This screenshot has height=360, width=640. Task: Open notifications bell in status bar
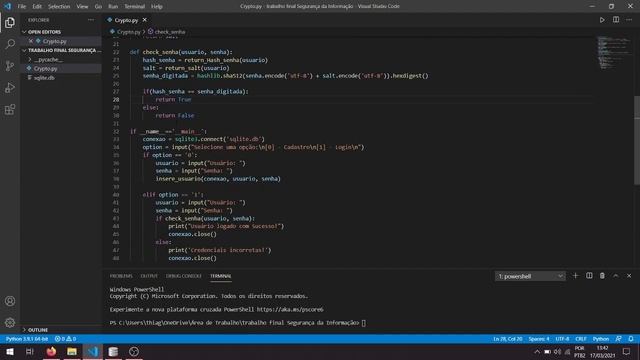coord(631,339)
